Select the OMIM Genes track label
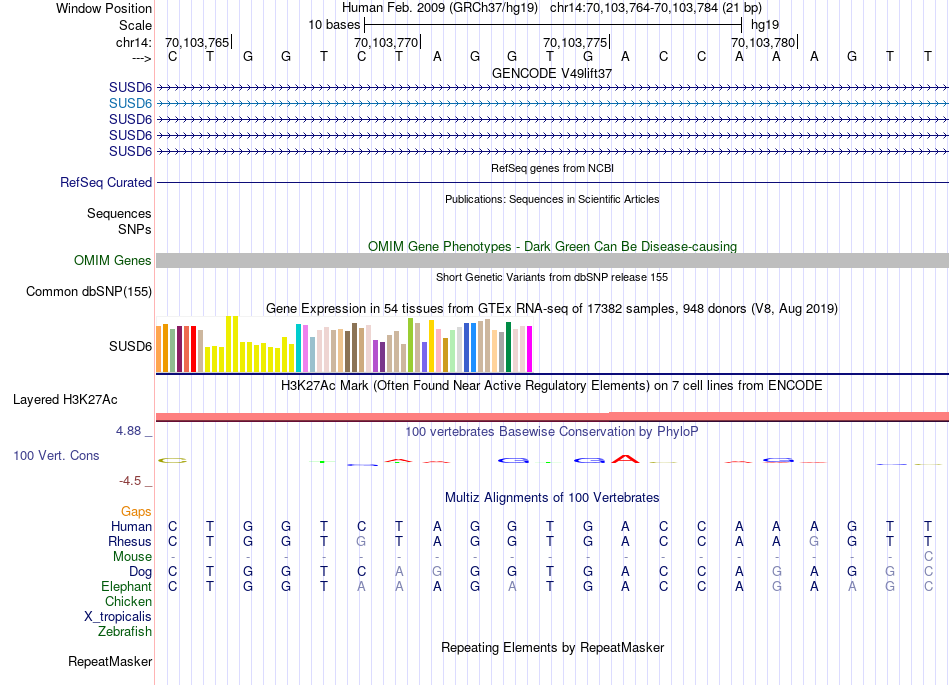The image size is (950, 685). 113,261
